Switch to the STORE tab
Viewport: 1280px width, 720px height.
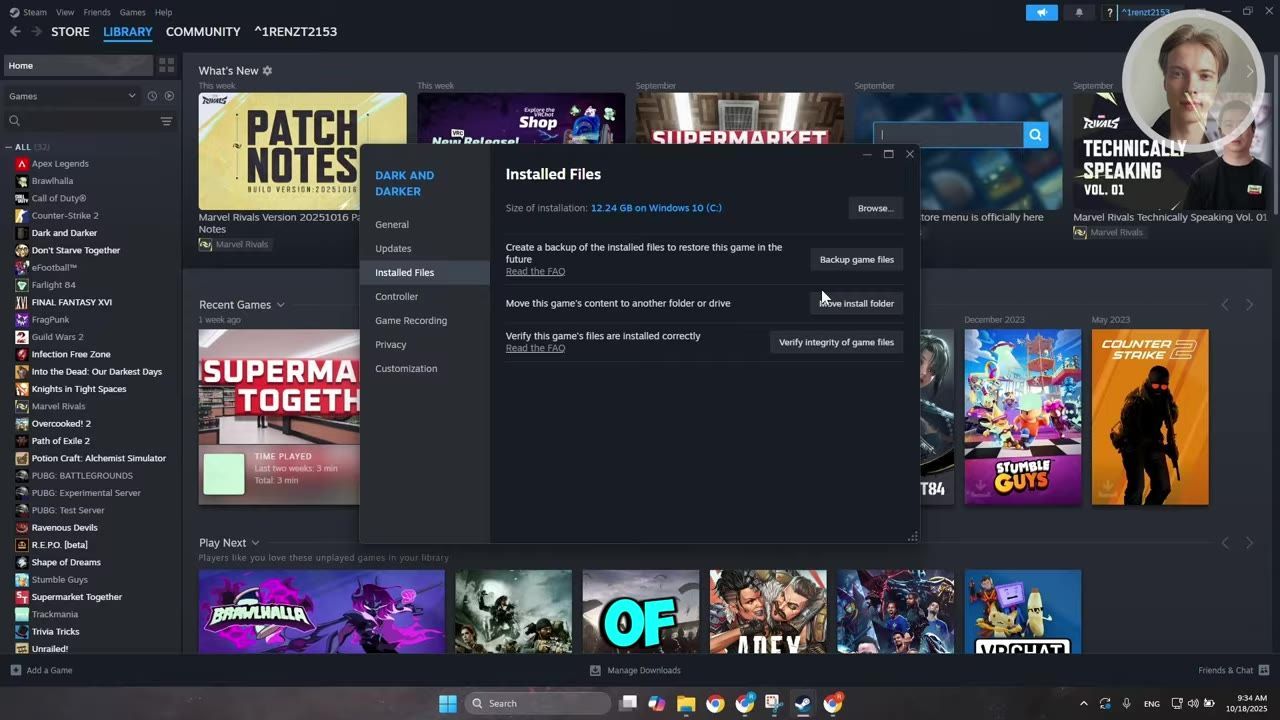[70, 32]
